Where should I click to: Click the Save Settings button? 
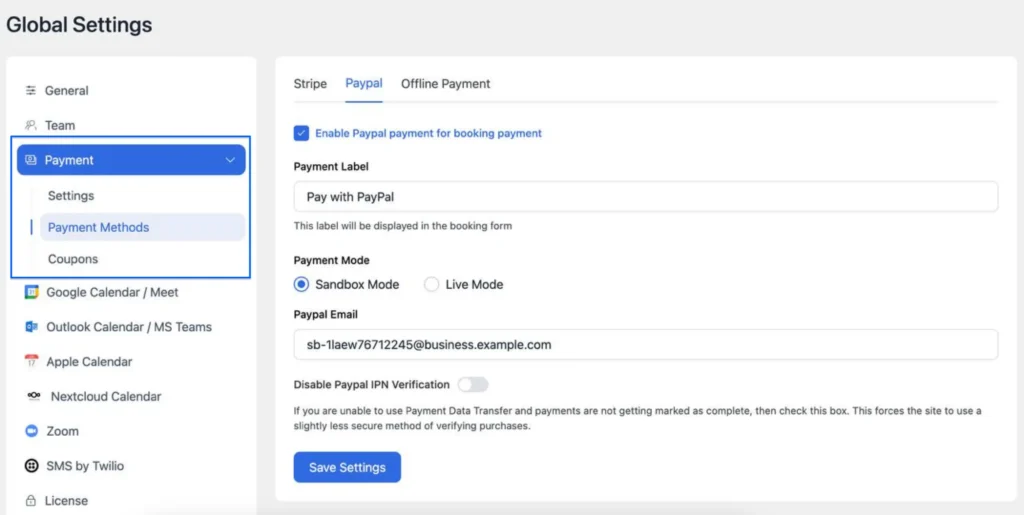point(347,467)
